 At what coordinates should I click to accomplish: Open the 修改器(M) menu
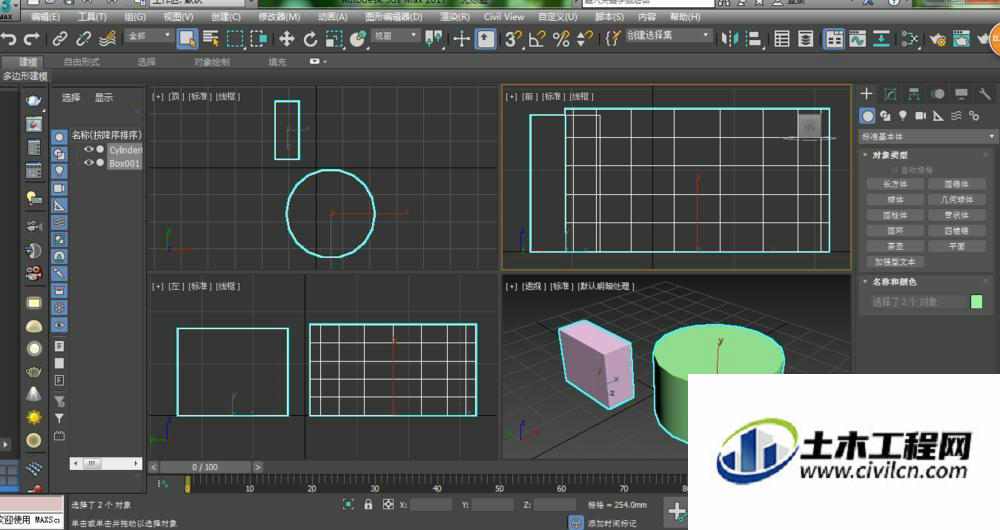point(279,17)
